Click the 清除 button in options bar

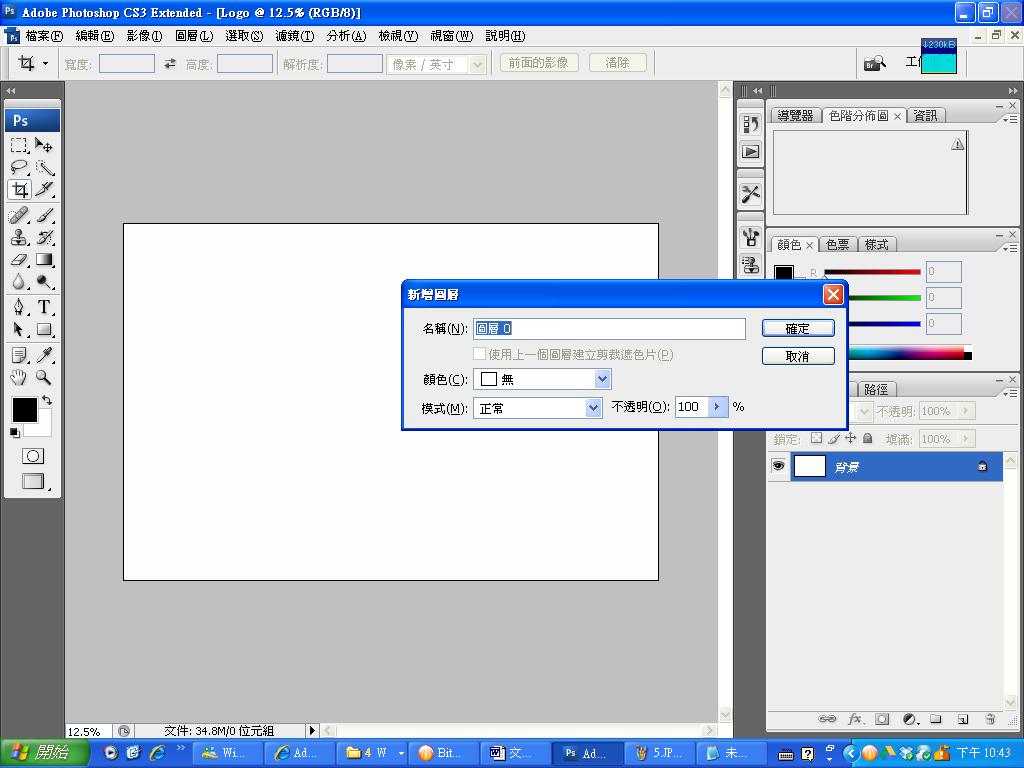(x=617, y=63)
